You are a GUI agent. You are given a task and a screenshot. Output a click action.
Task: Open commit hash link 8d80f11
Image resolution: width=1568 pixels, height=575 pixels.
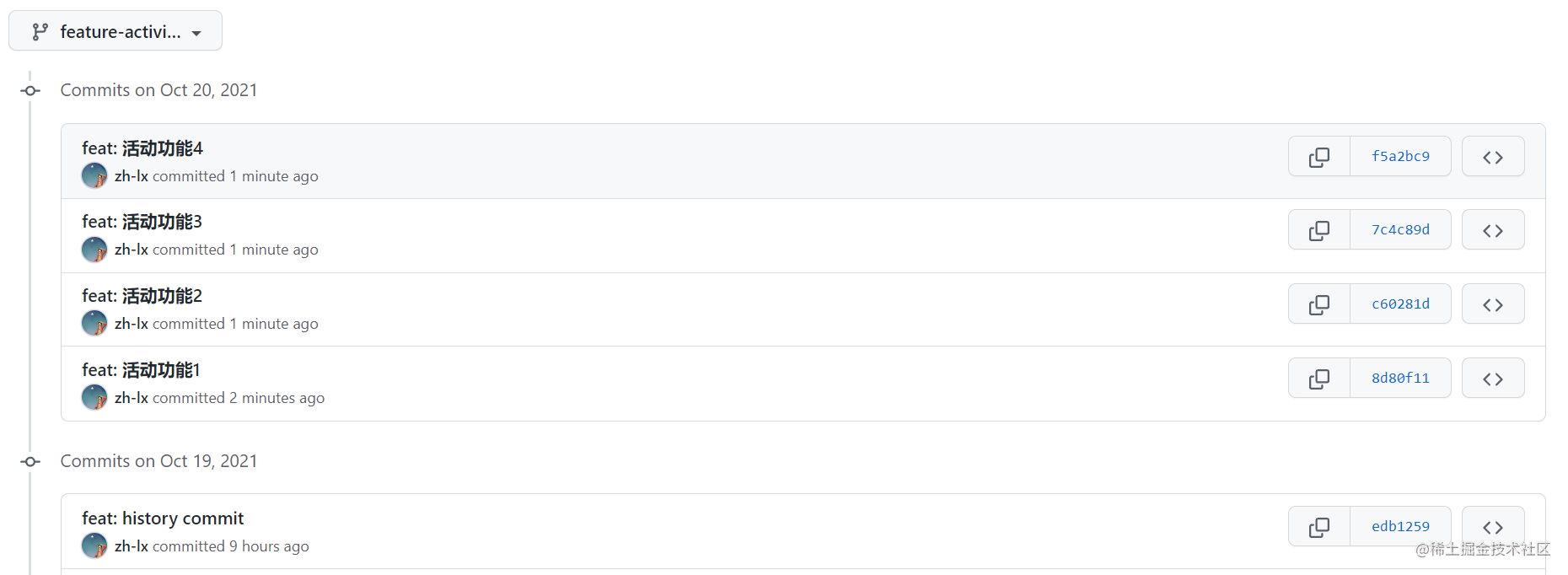tap(1400, 379)
